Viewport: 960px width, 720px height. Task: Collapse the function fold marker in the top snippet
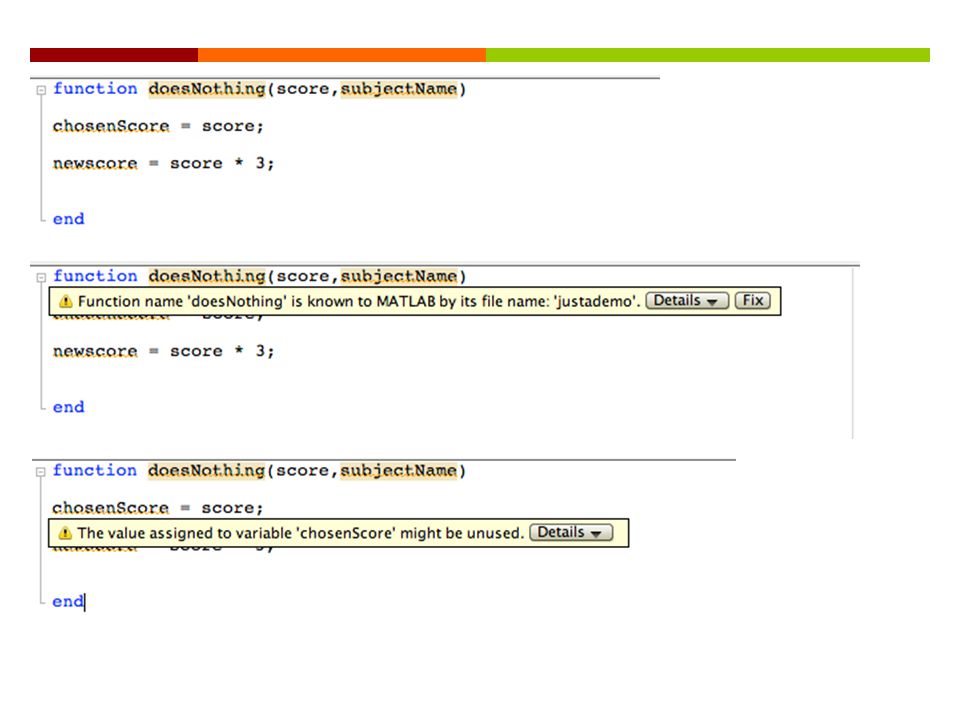pyautogui.click(x=41, y=91)
